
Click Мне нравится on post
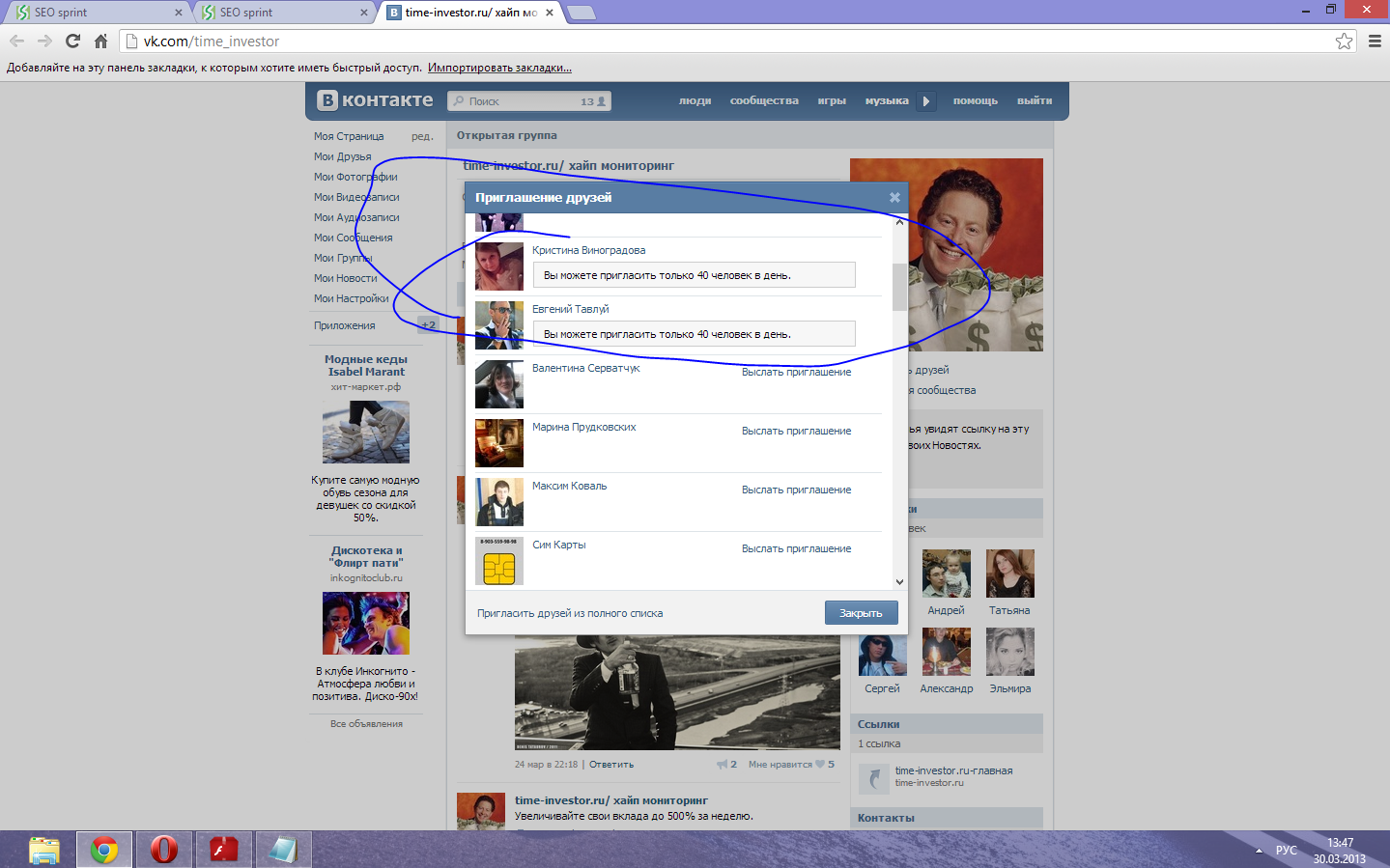[780, 765]
